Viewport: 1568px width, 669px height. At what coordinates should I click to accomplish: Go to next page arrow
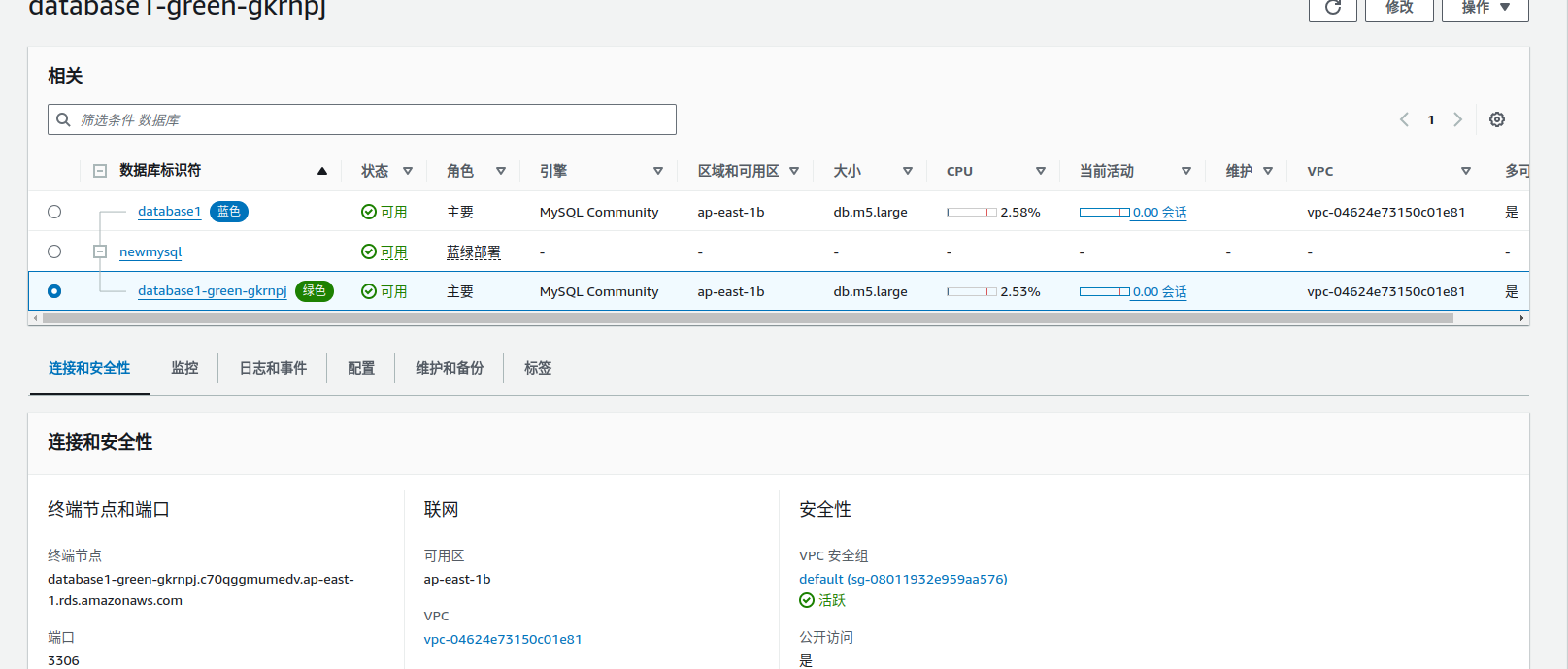tap(1457, 119)
